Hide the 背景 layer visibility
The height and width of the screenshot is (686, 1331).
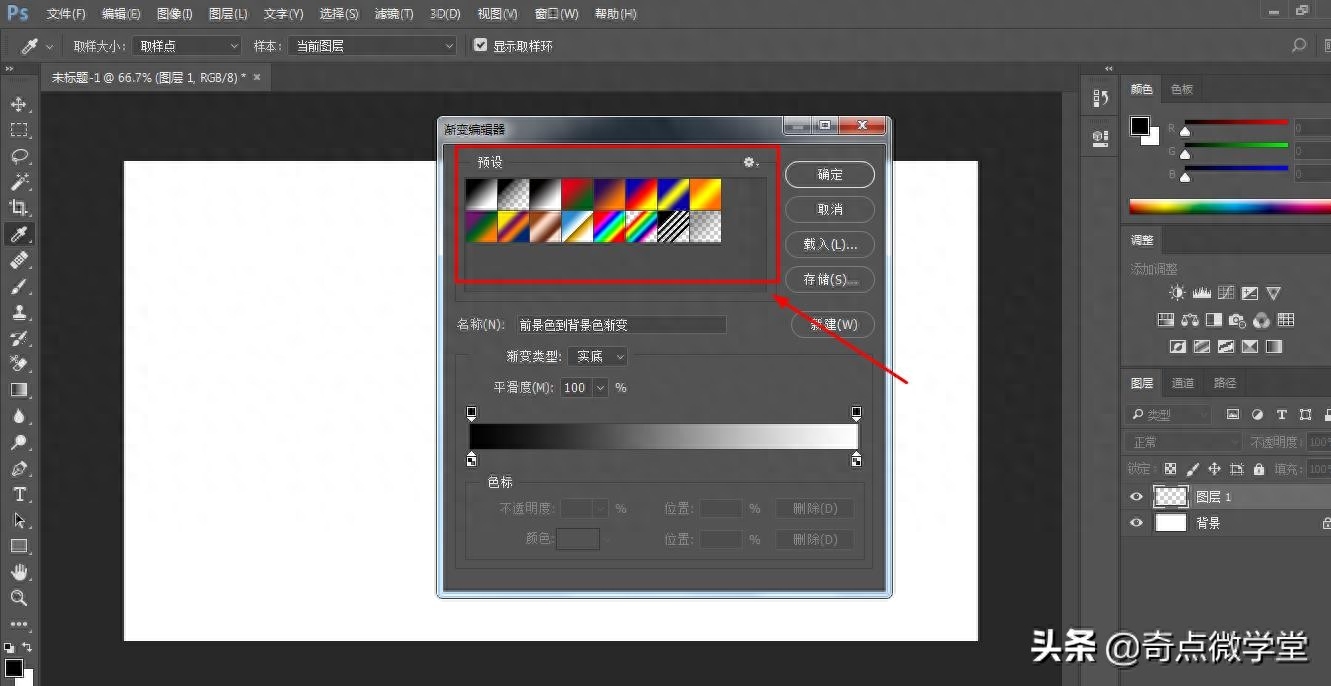(x=1136, y=523)
